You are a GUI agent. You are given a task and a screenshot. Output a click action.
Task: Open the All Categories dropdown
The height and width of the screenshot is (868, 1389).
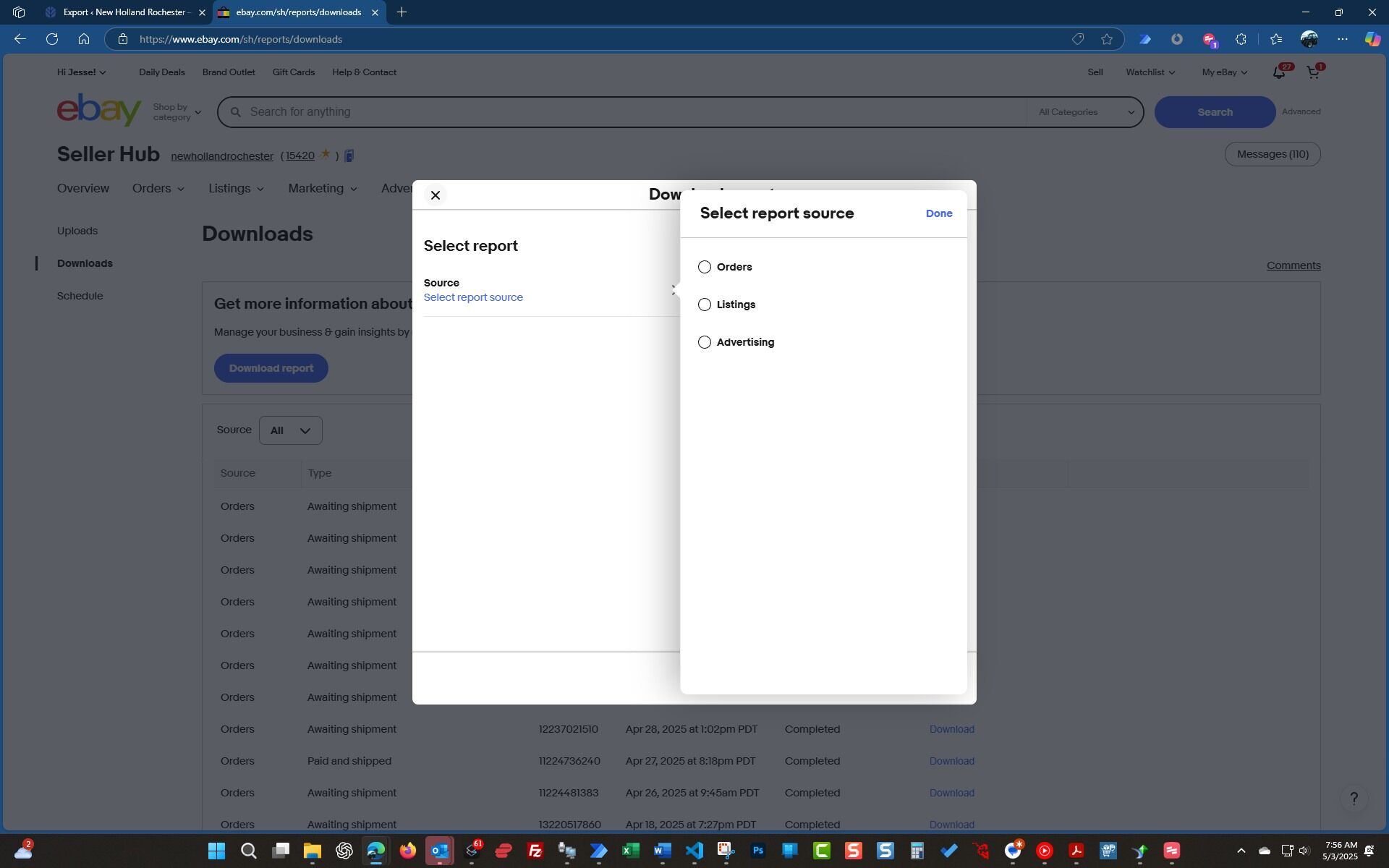(1085, 112)
